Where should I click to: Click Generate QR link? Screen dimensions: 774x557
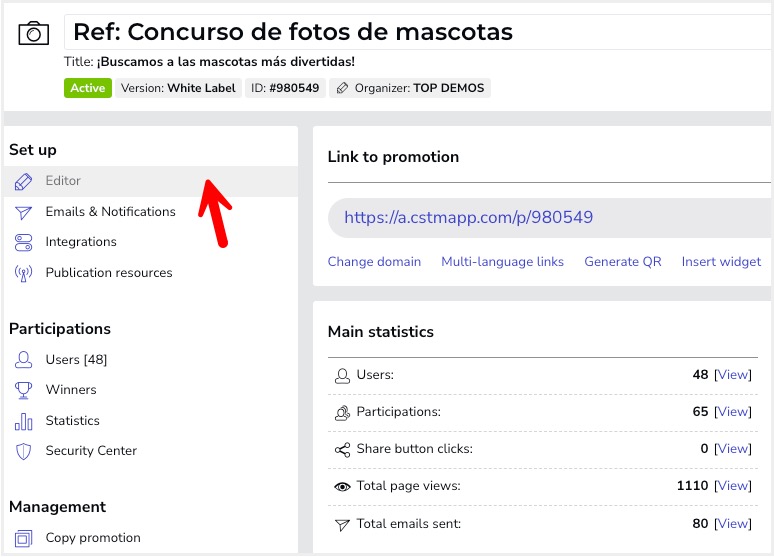pyautogui.click(x=623, y=262)
